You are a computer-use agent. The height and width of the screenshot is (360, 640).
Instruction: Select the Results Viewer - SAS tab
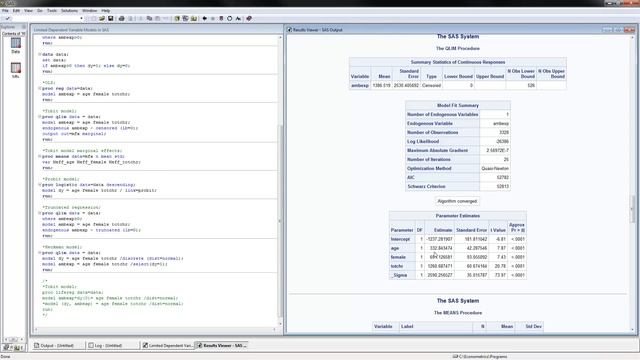click(x=222, y=346)
